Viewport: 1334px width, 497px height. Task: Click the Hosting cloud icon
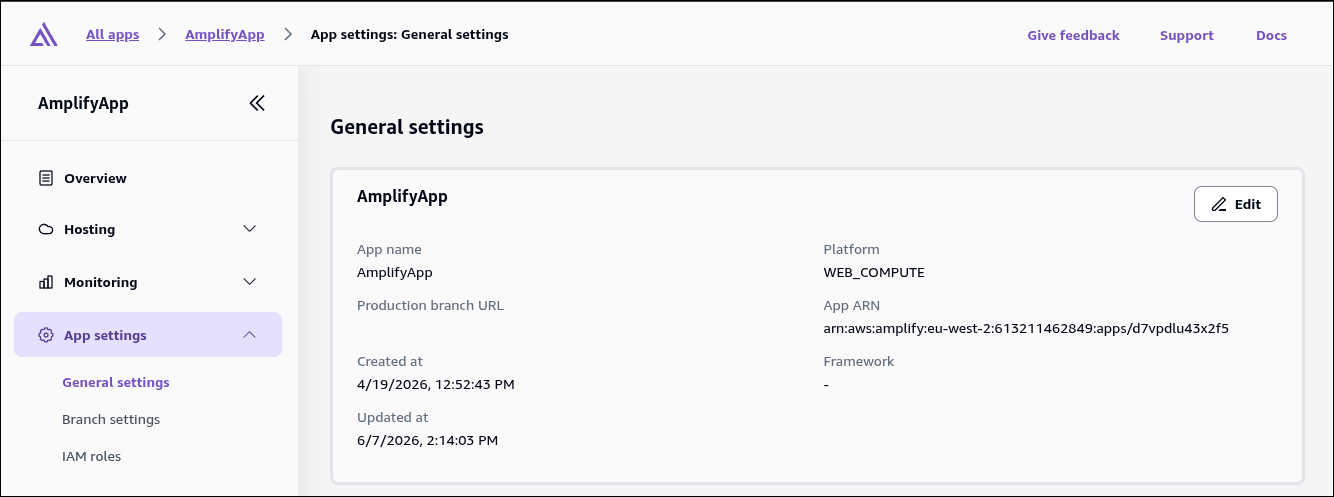(46, 229)
